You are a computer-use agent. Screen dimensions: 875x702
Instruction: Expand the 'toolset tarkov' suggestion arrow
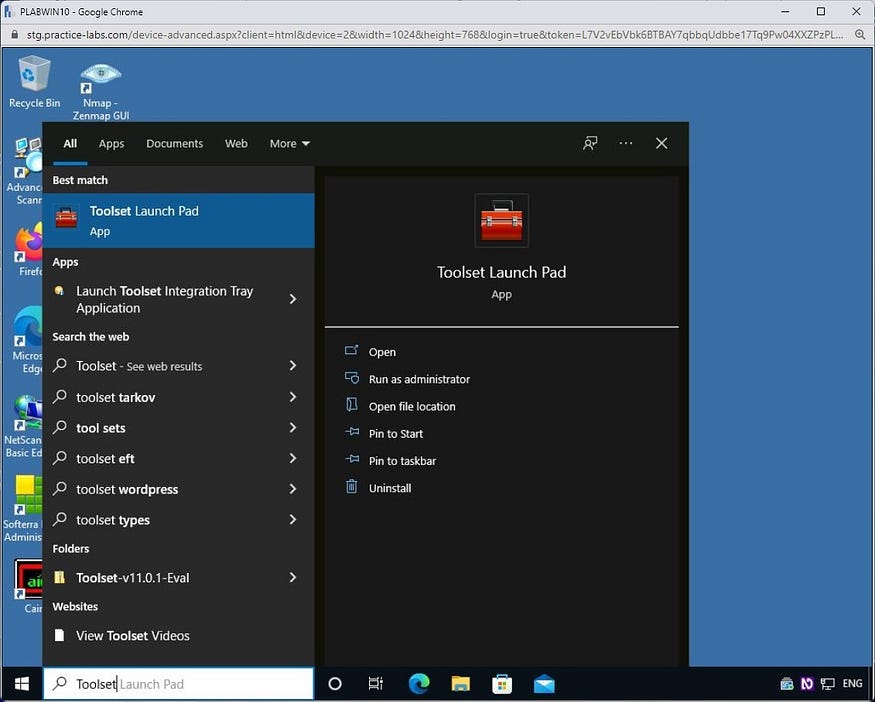pos(293,397)
